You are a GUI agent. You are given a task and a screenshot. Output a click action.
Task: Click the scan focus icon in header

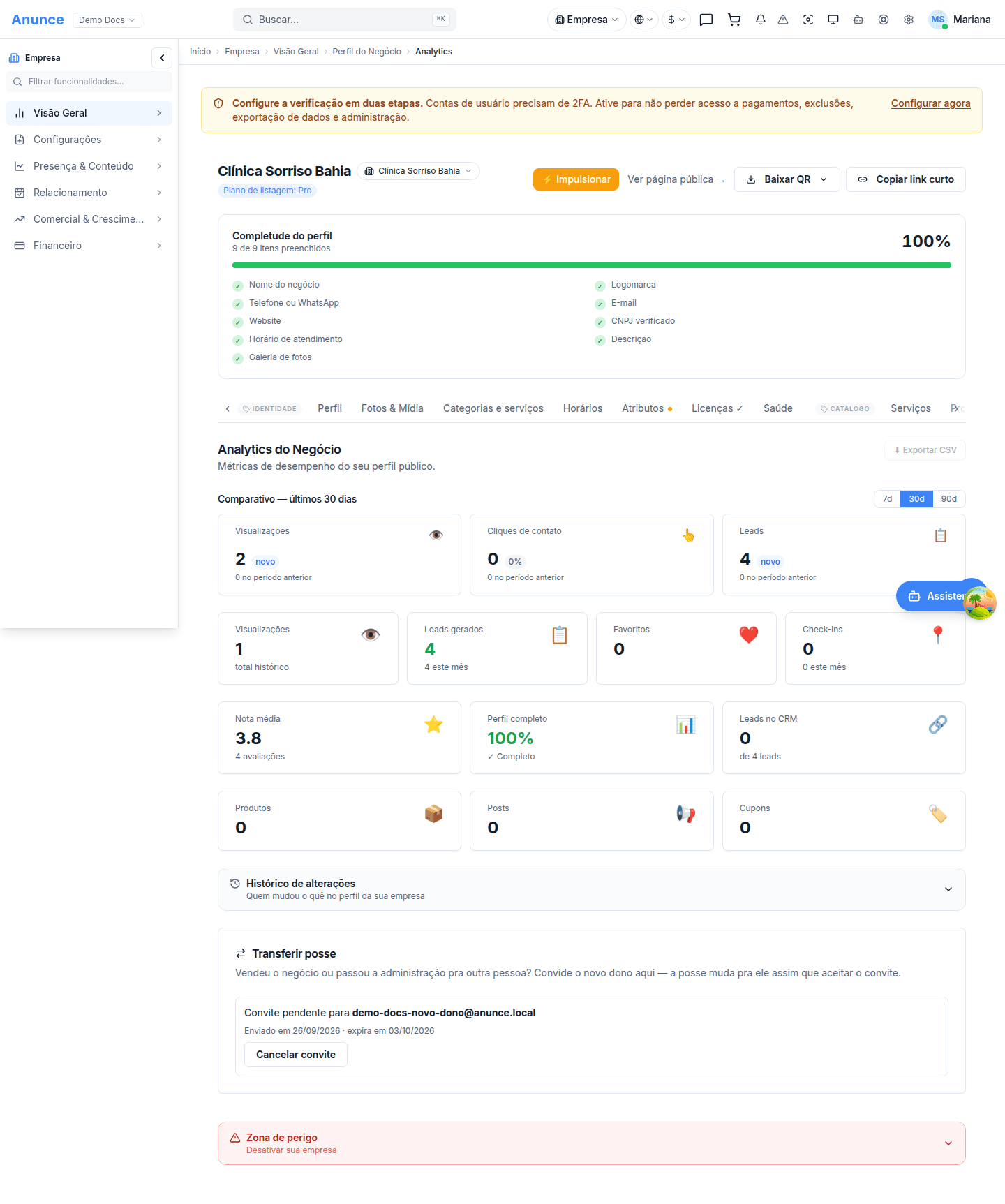(x=808, y=20)
